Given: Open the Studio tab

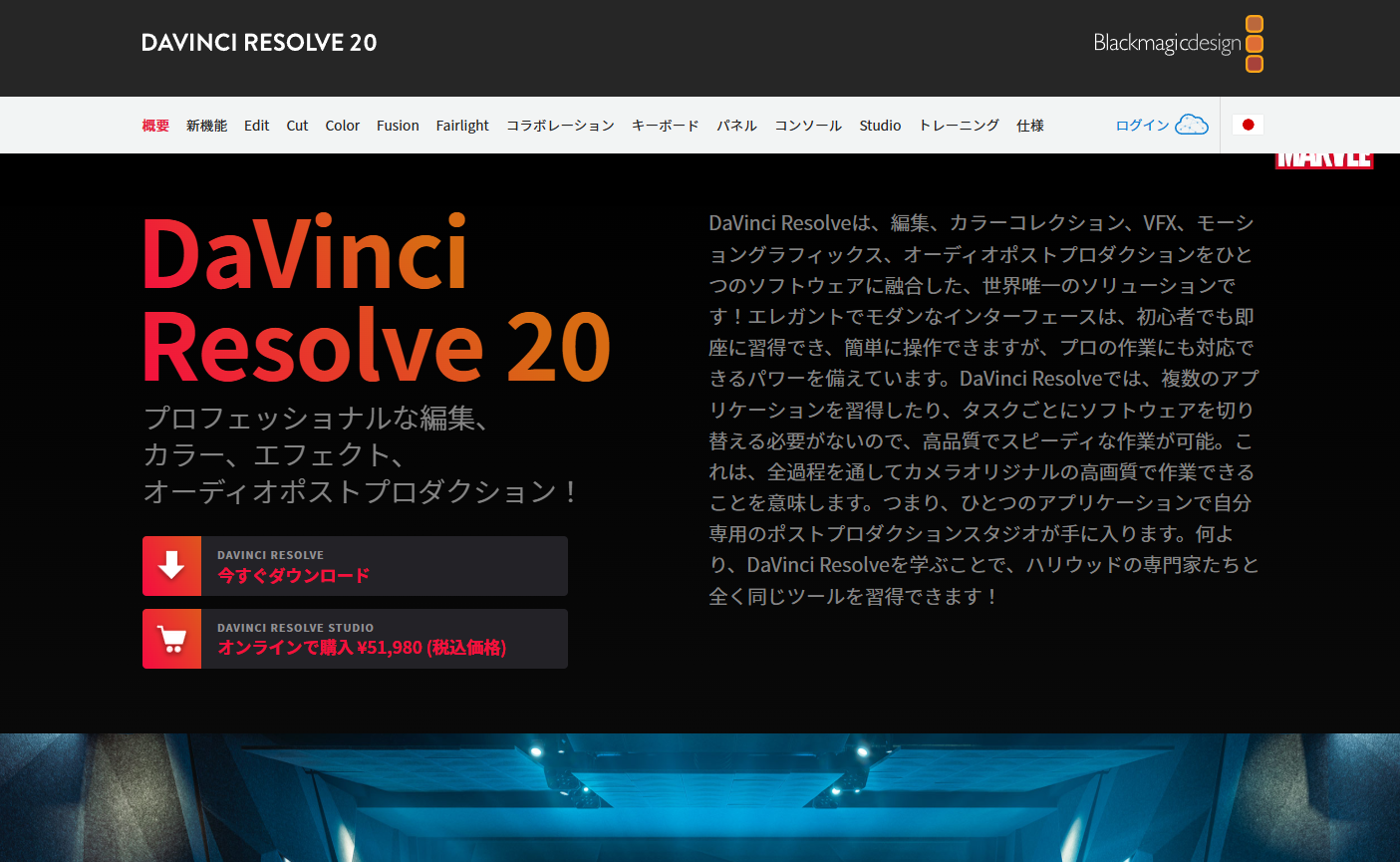Looking at the screenshot, I should coord(880,126).
